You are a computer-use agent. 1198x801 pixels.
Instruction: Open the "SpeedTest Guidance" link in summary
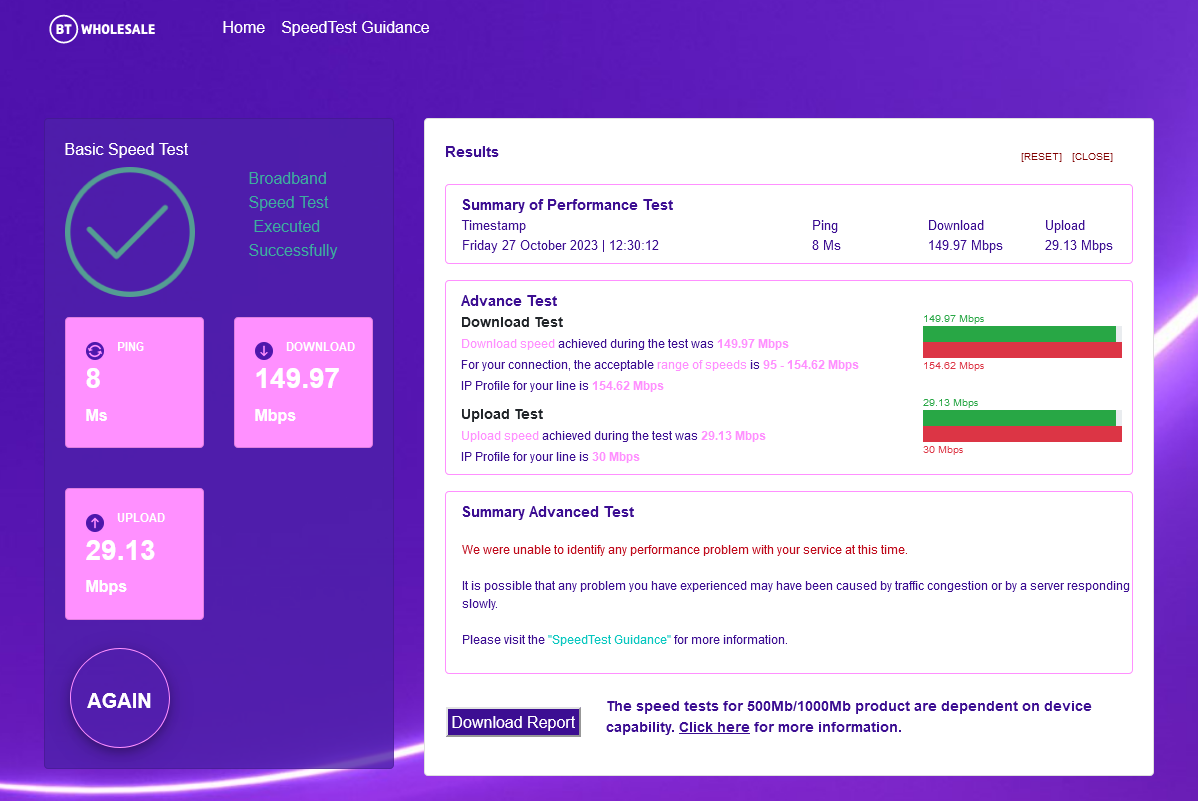pyautogui.click(x=609, y=640)
